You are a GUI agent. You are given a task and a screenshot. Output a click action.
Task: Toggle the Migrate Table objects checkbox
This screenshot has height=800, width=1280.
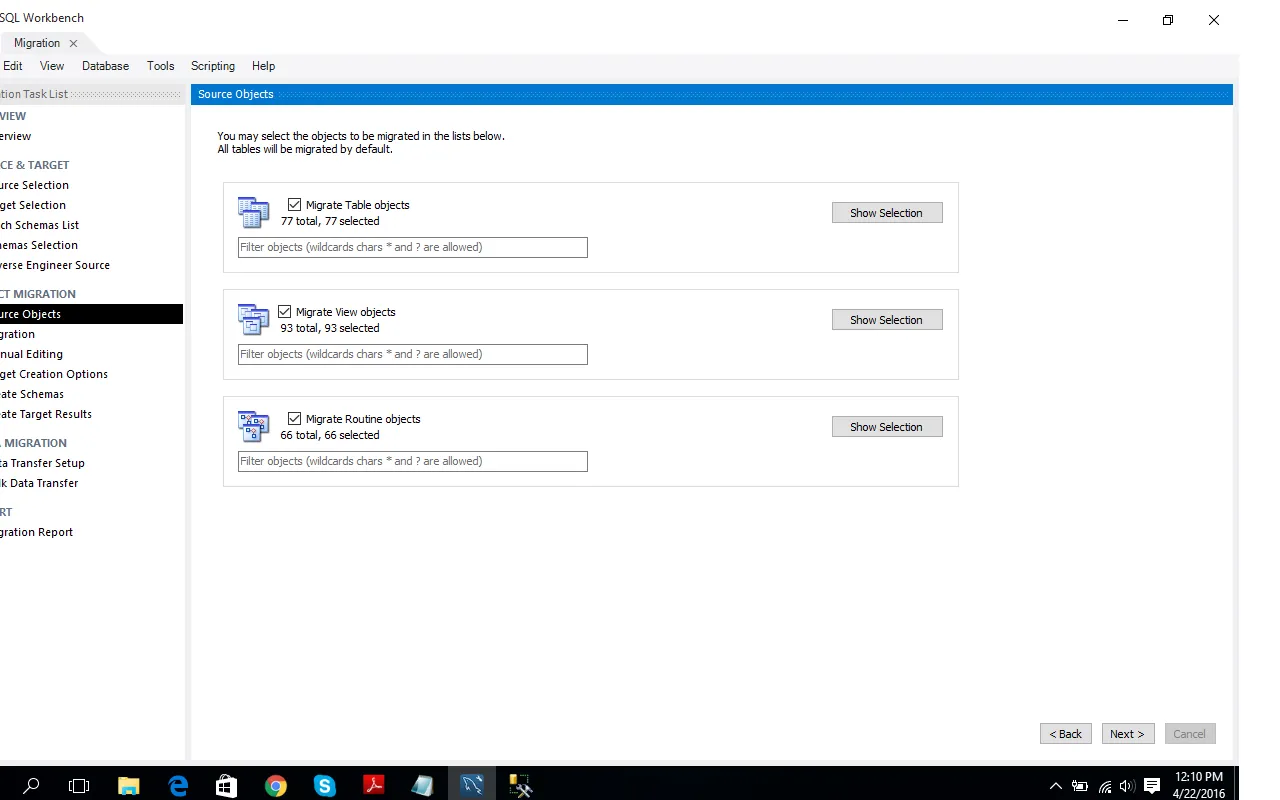[x=294, y=205]
